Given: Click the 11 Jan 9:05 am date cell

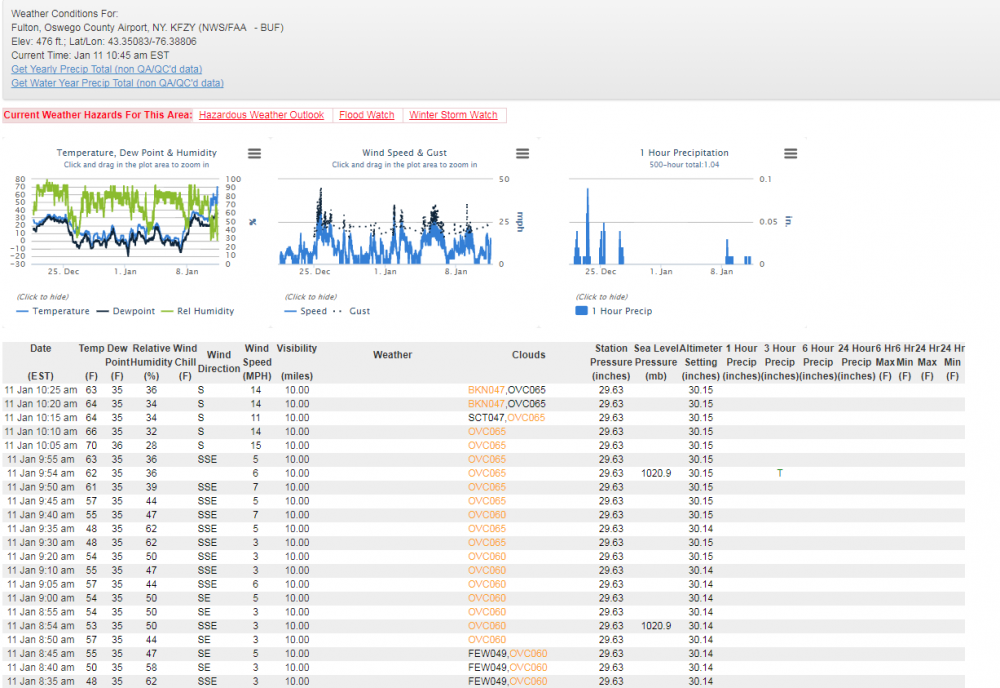Looking at the screenshot, I should 41,585.
